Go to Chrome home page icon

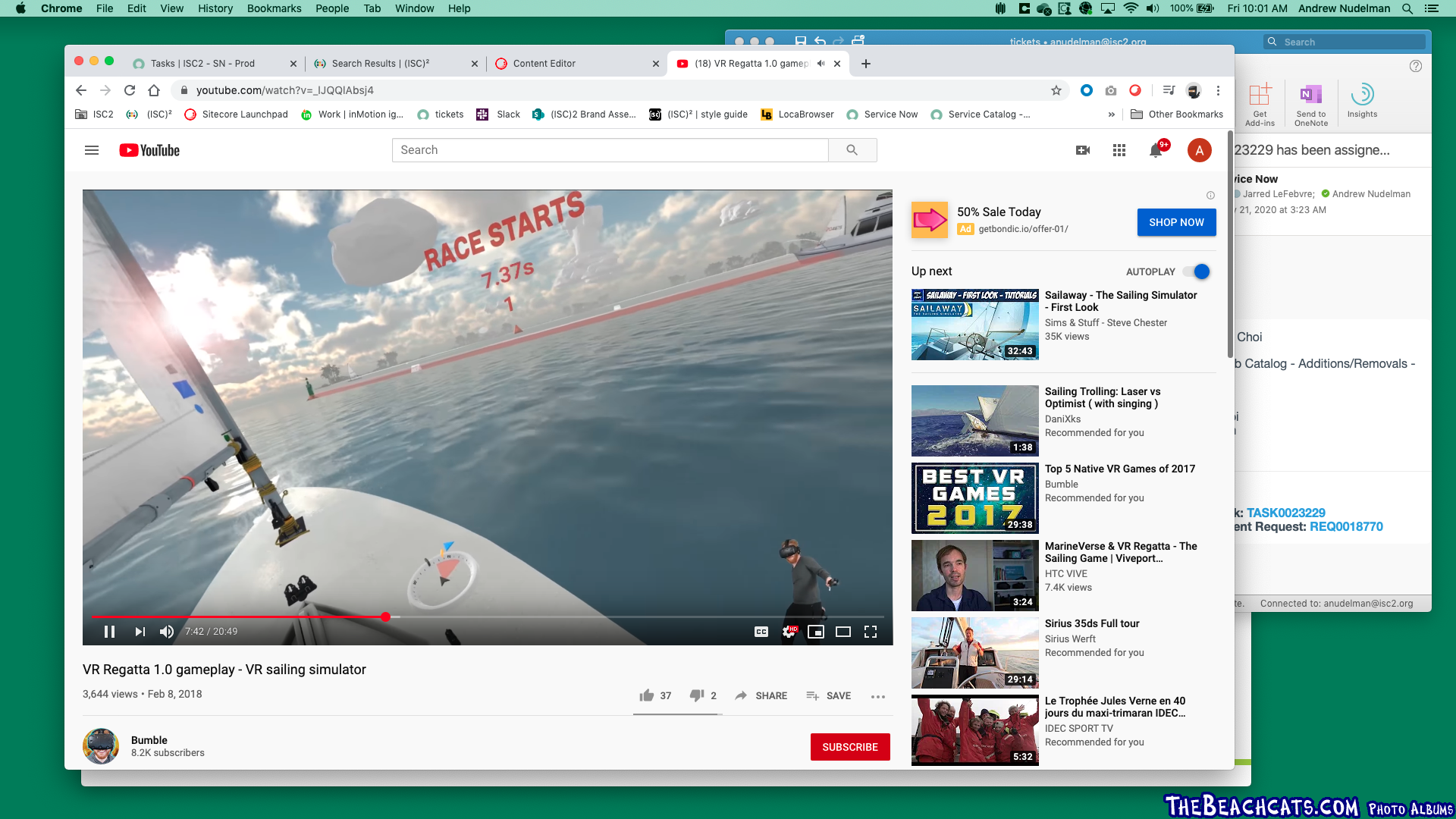click(154, 90)
